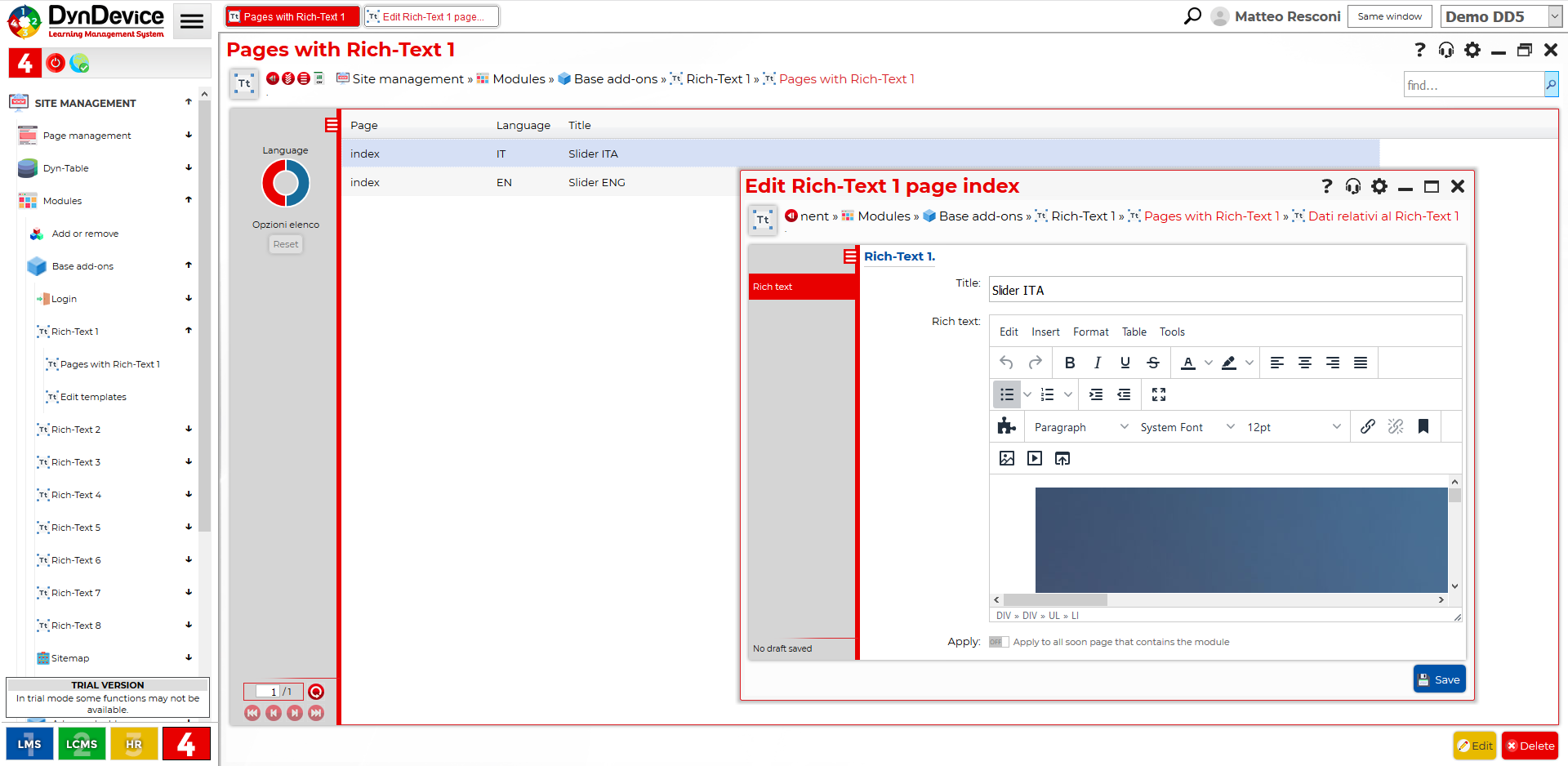Click the Save button
The width and height of the screenshot is (1568, 766).
tap(1439, 679)
